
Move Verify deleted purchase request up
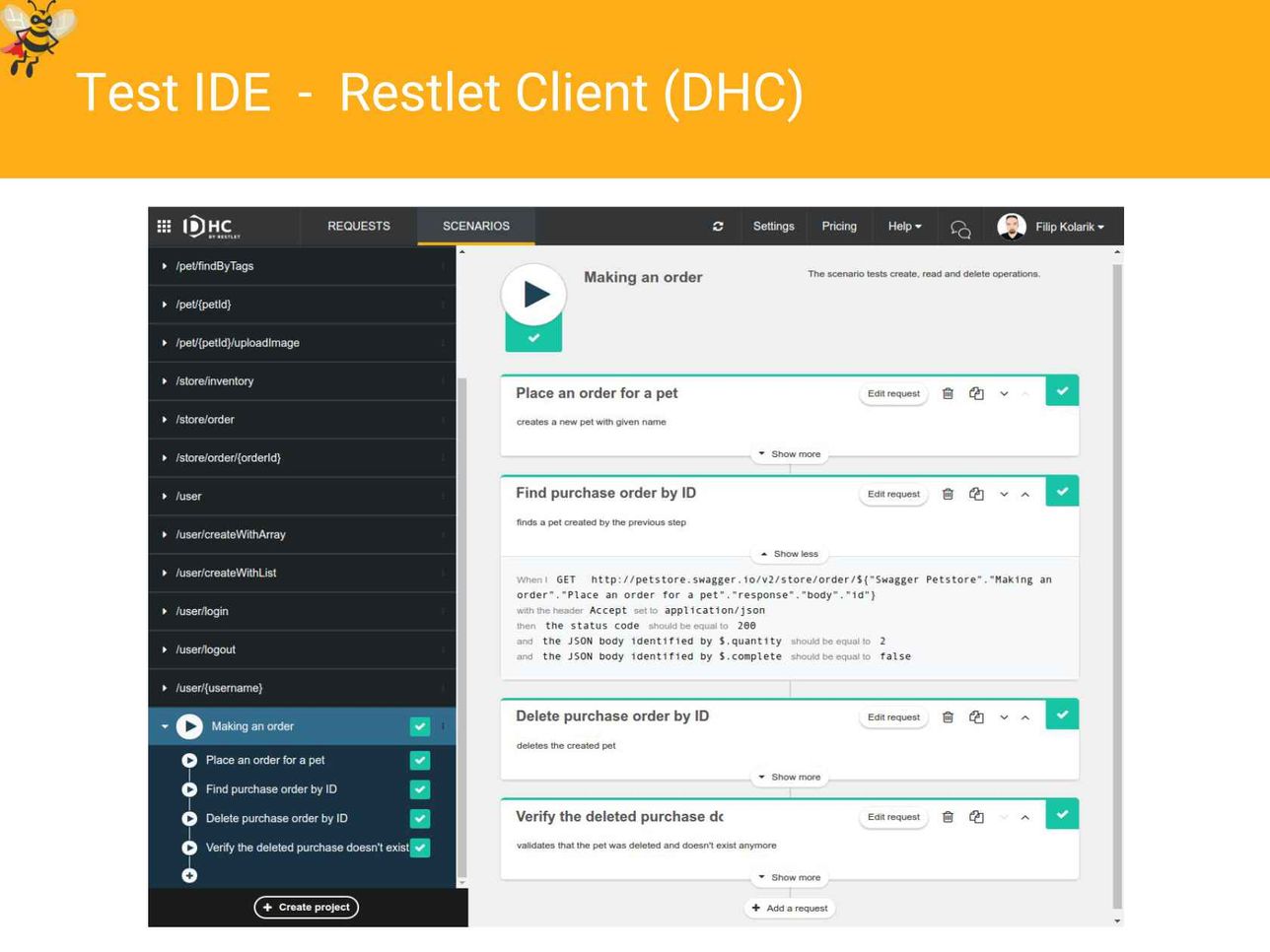click(1025, 818)
